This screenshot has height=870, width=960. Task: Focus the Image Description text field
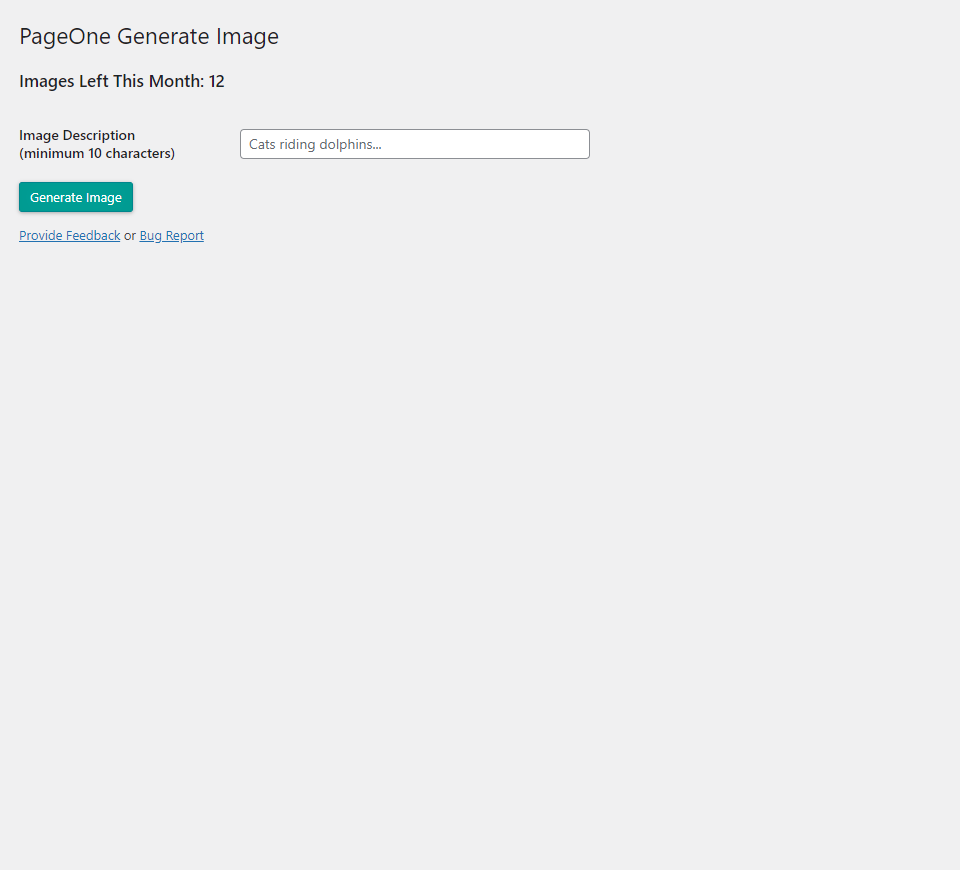point(414,144)
